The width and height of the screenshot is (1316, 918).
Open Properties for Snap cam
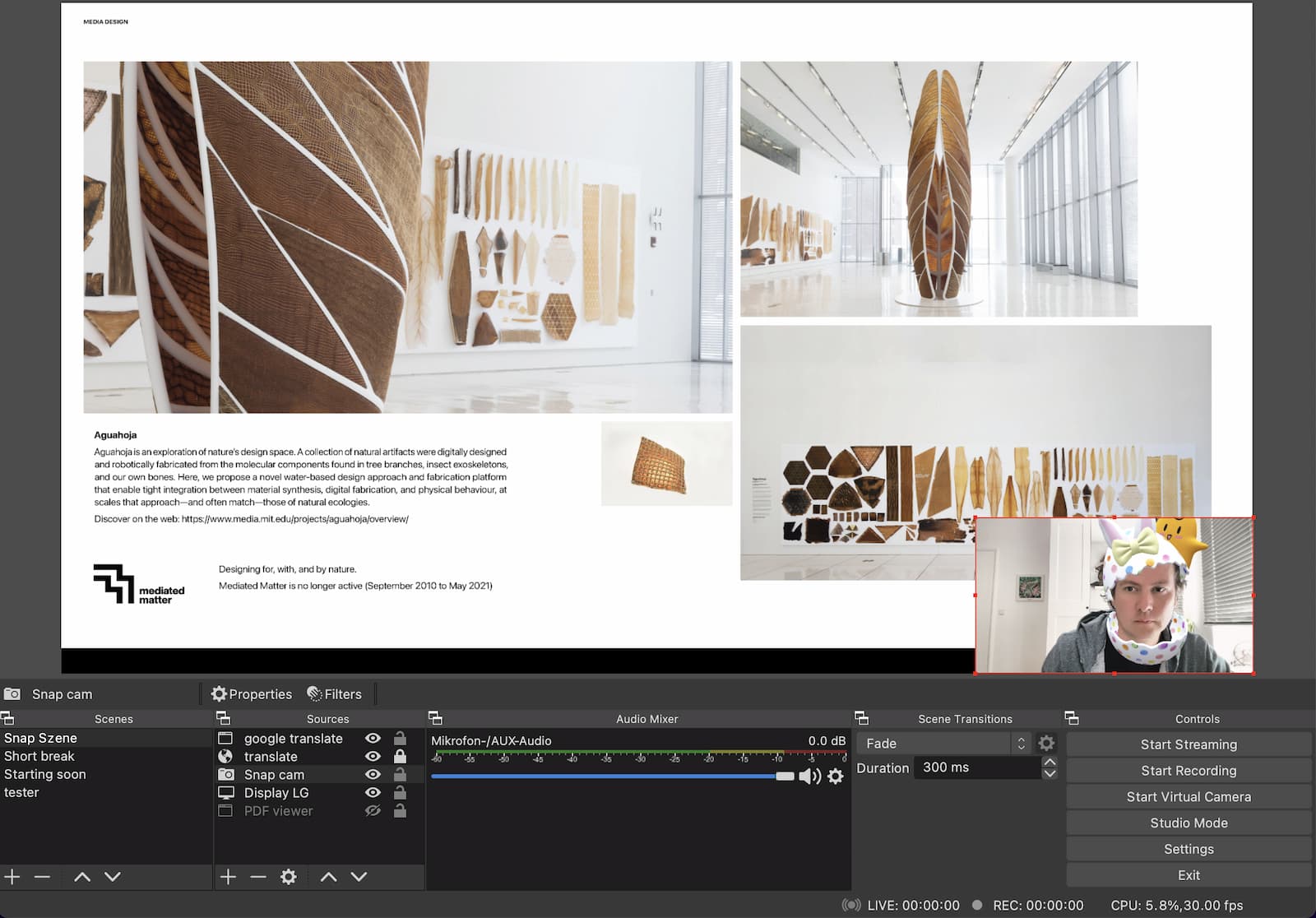click(x=252, y=694)
